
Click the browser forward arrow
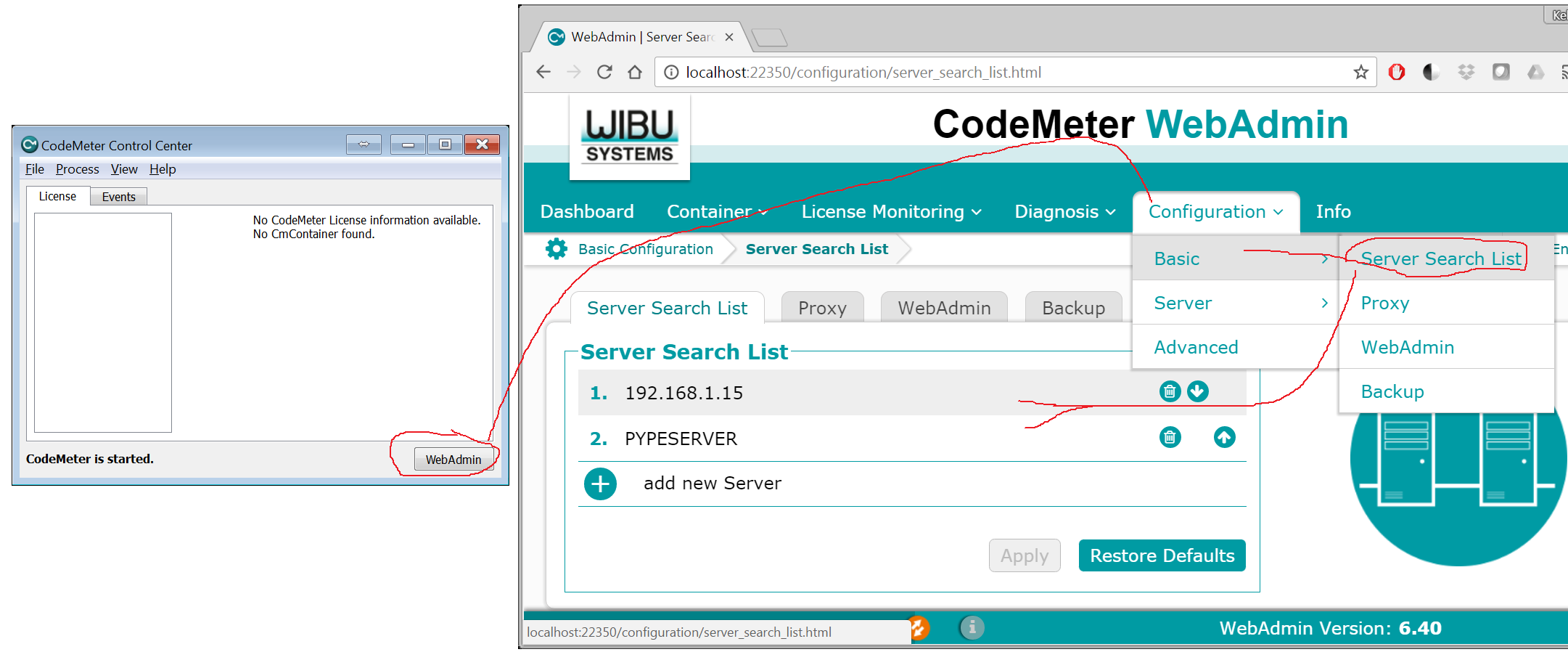[x=574, y=72]
